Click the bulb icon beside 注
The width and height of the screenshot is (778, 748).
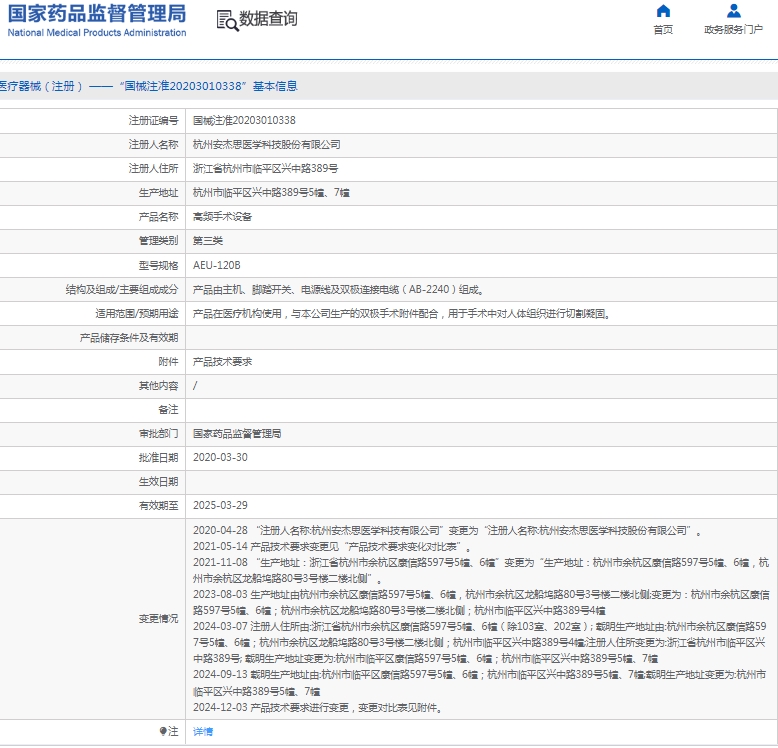pyautogui.click(x=163, y=731)
